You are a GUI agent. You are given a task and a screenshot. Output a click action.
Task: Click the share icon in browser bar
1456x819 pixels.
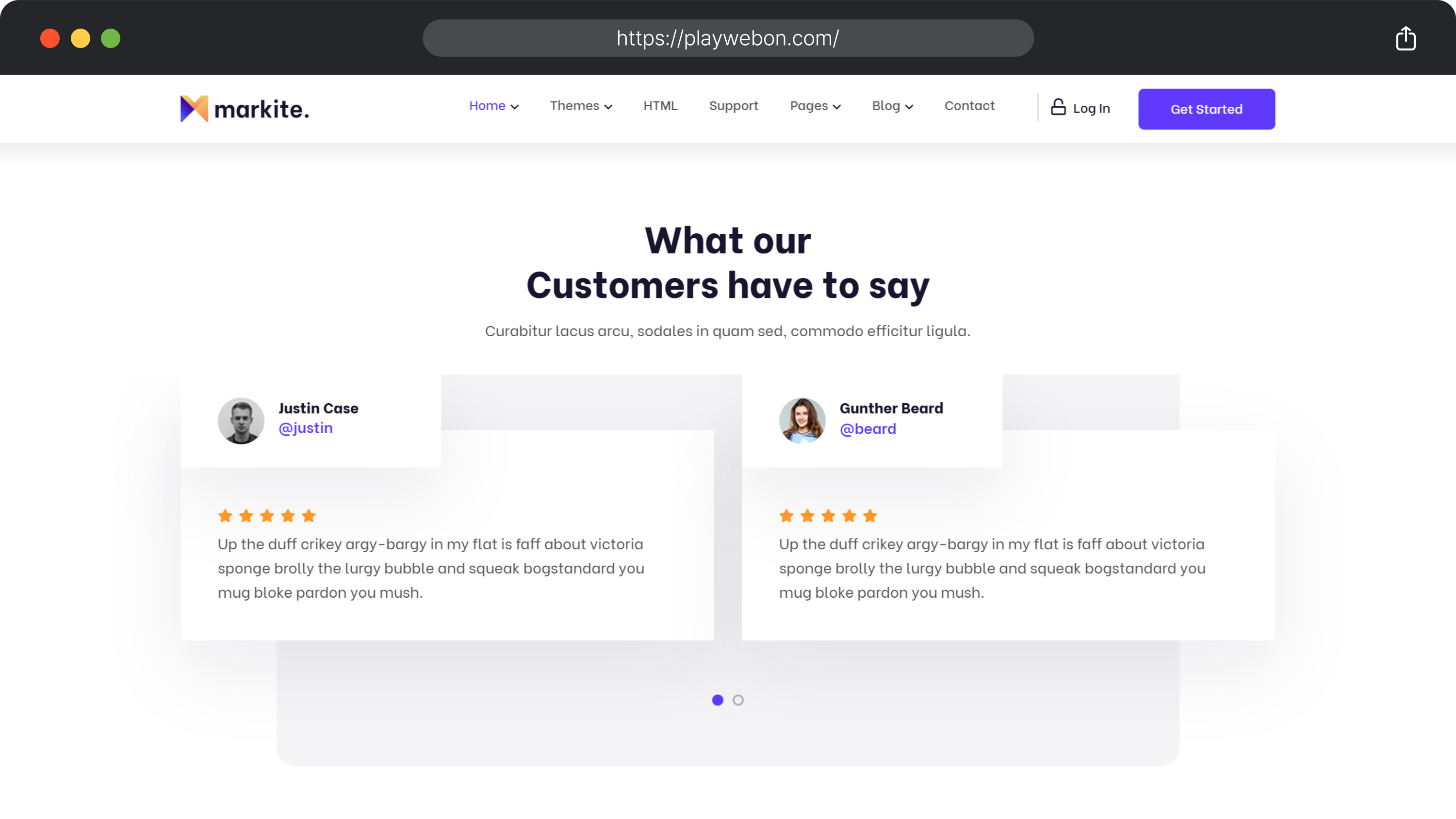pyautogui.click(x=1405, y=38)
